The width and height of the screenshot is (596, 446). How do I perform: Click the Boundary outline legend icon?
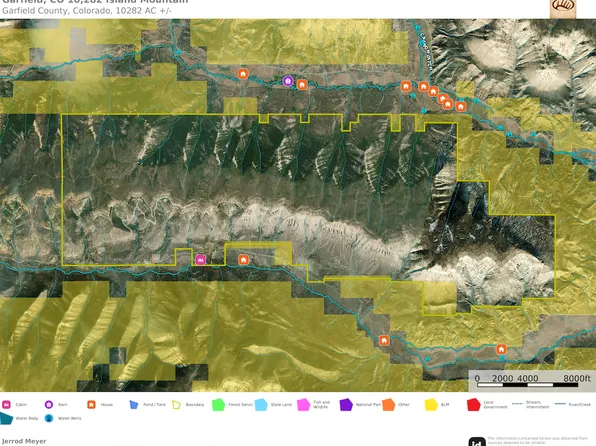tap(177, 405)
